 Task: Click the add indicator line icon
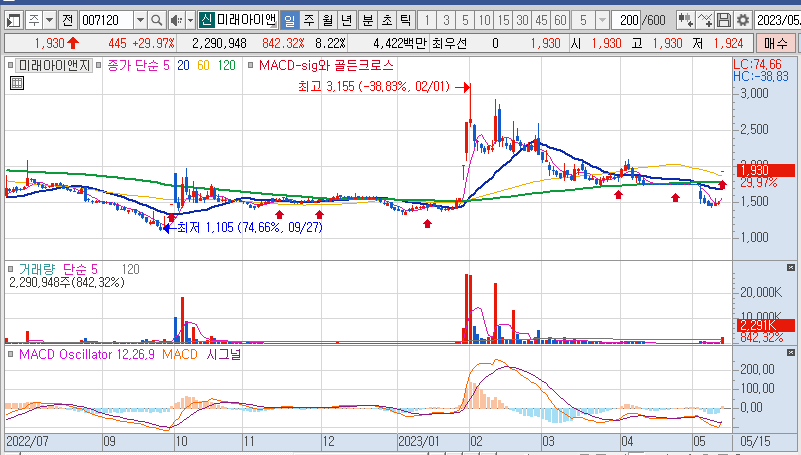705,20
